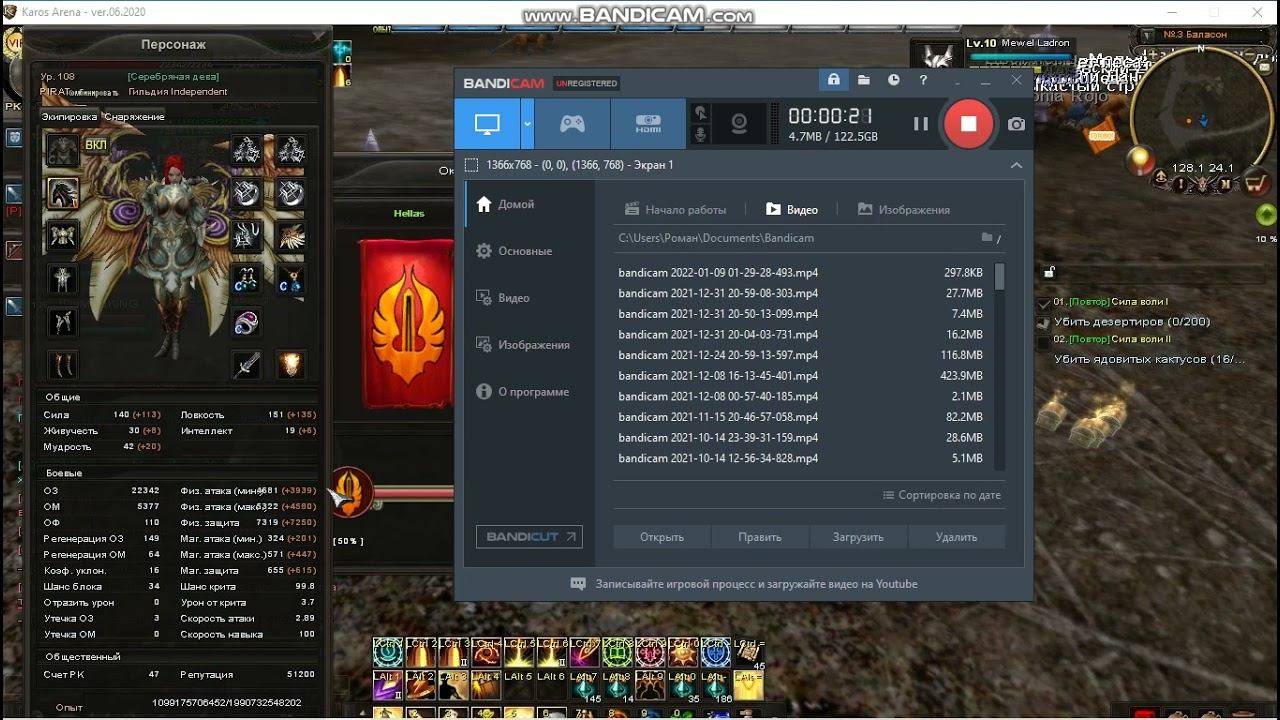1280x720 pixels.
Task: Select bandicam 2021-11-15 20-46-57-058.mp4
Action: [x=801, y=417]
